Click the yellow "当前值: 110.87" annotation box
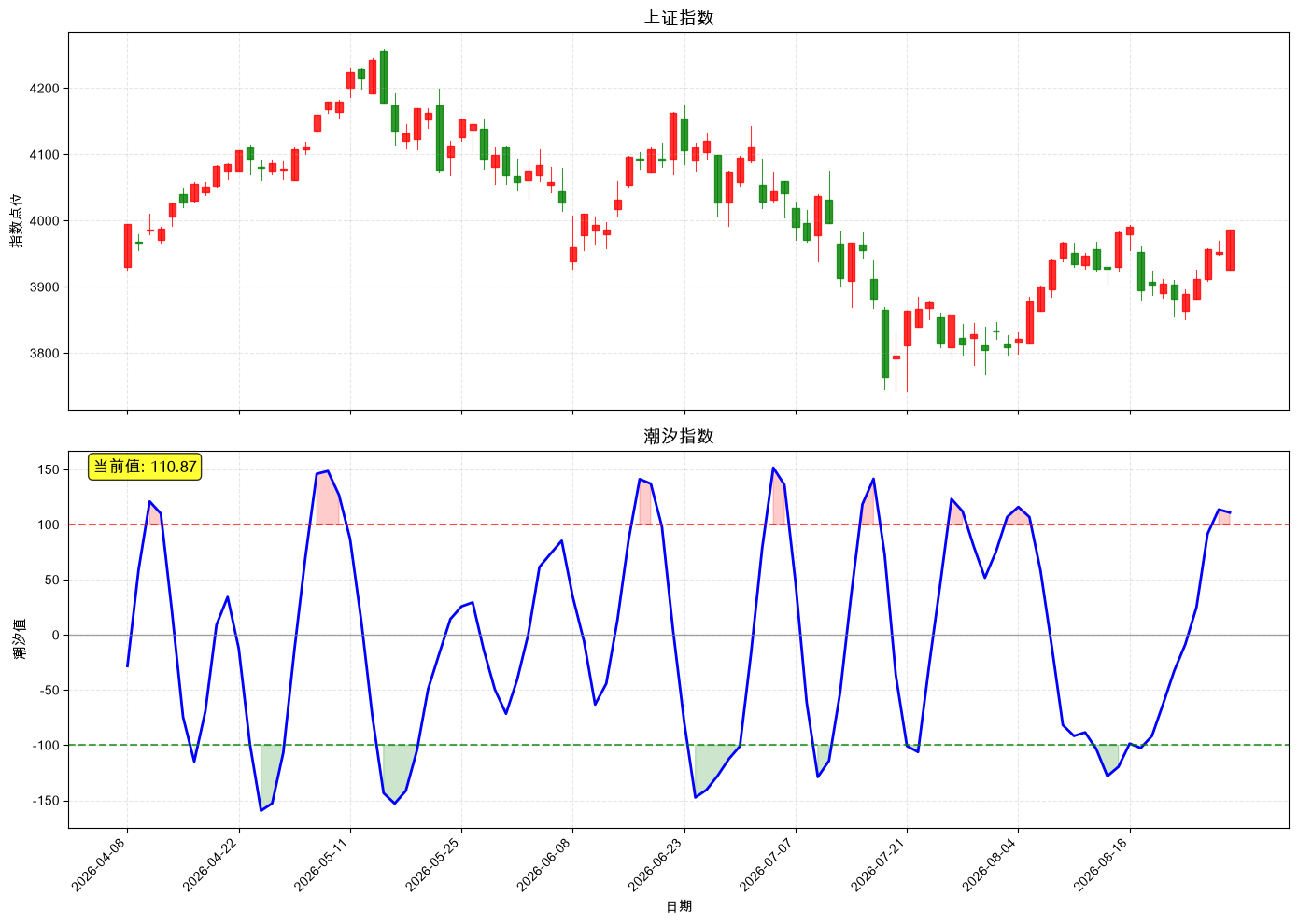 click(145, 467)
